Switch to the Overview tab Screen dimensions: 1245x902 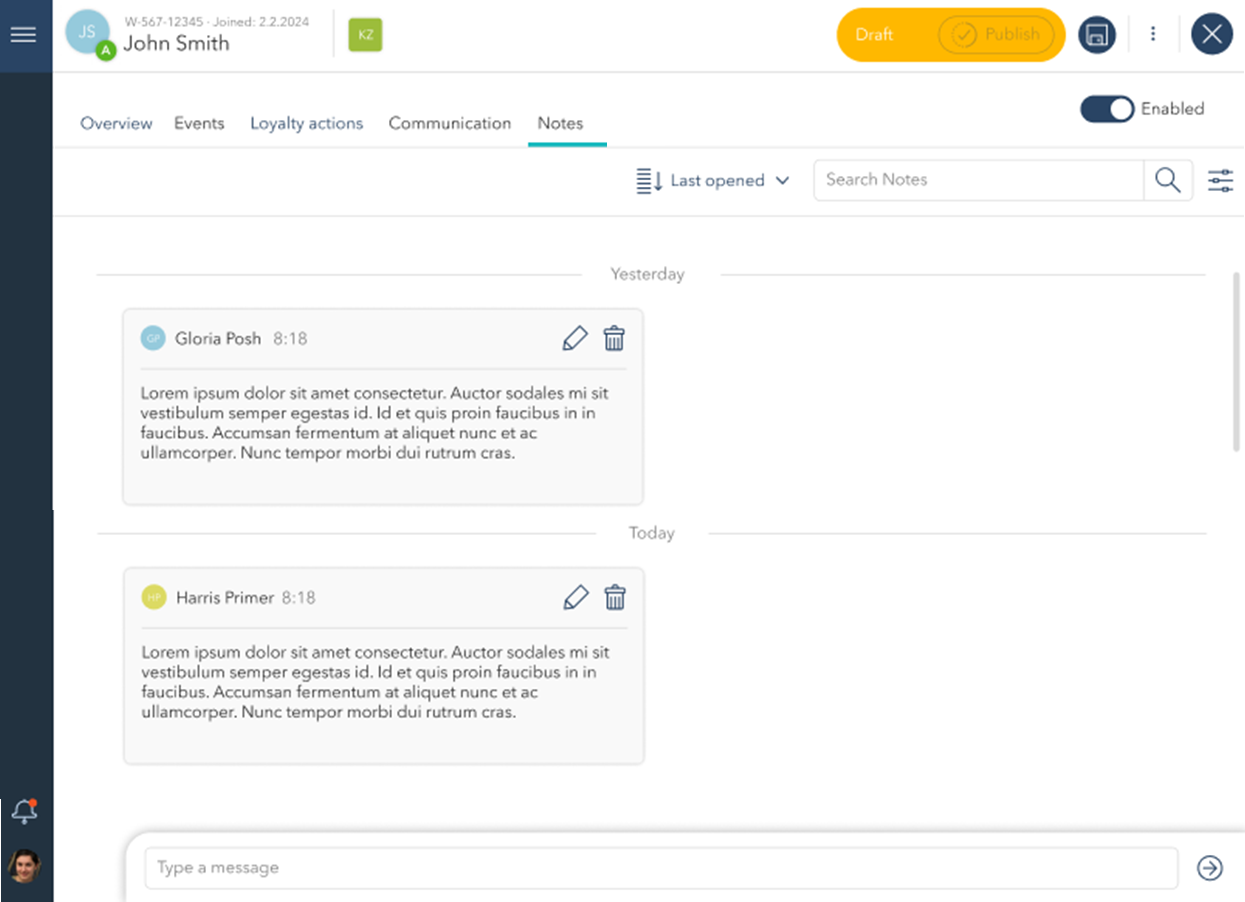coord(116,124)
